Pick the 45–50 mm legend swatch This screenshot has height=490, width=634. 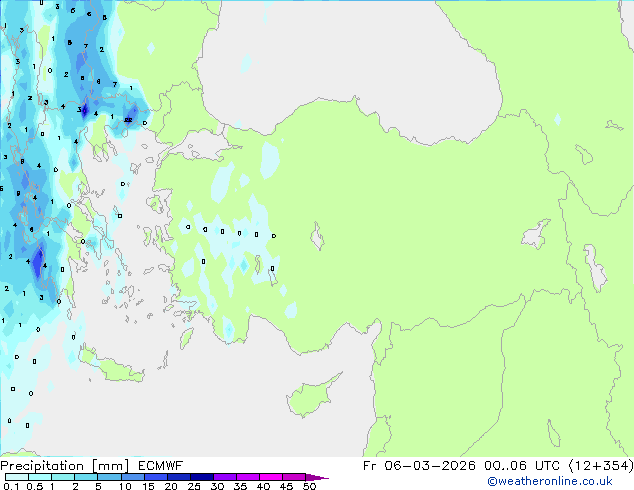pos(294,477)
